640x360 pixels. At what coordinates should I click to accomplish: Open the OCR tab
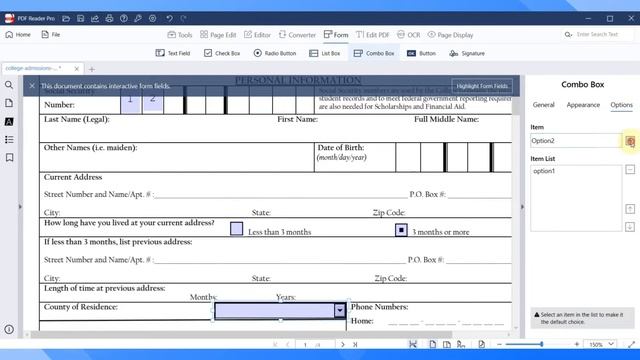(x=409, y=35)
